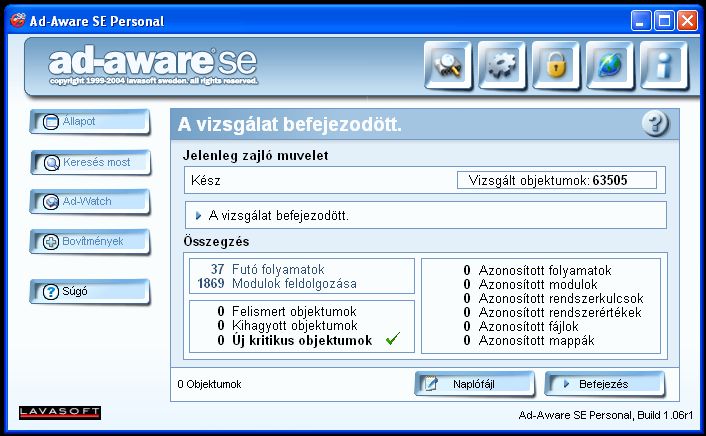Image resolution: width=706 pixels, height=436 pixels.
Task: Click the '0 Objektumok' status text
Action: click(209, 384)
